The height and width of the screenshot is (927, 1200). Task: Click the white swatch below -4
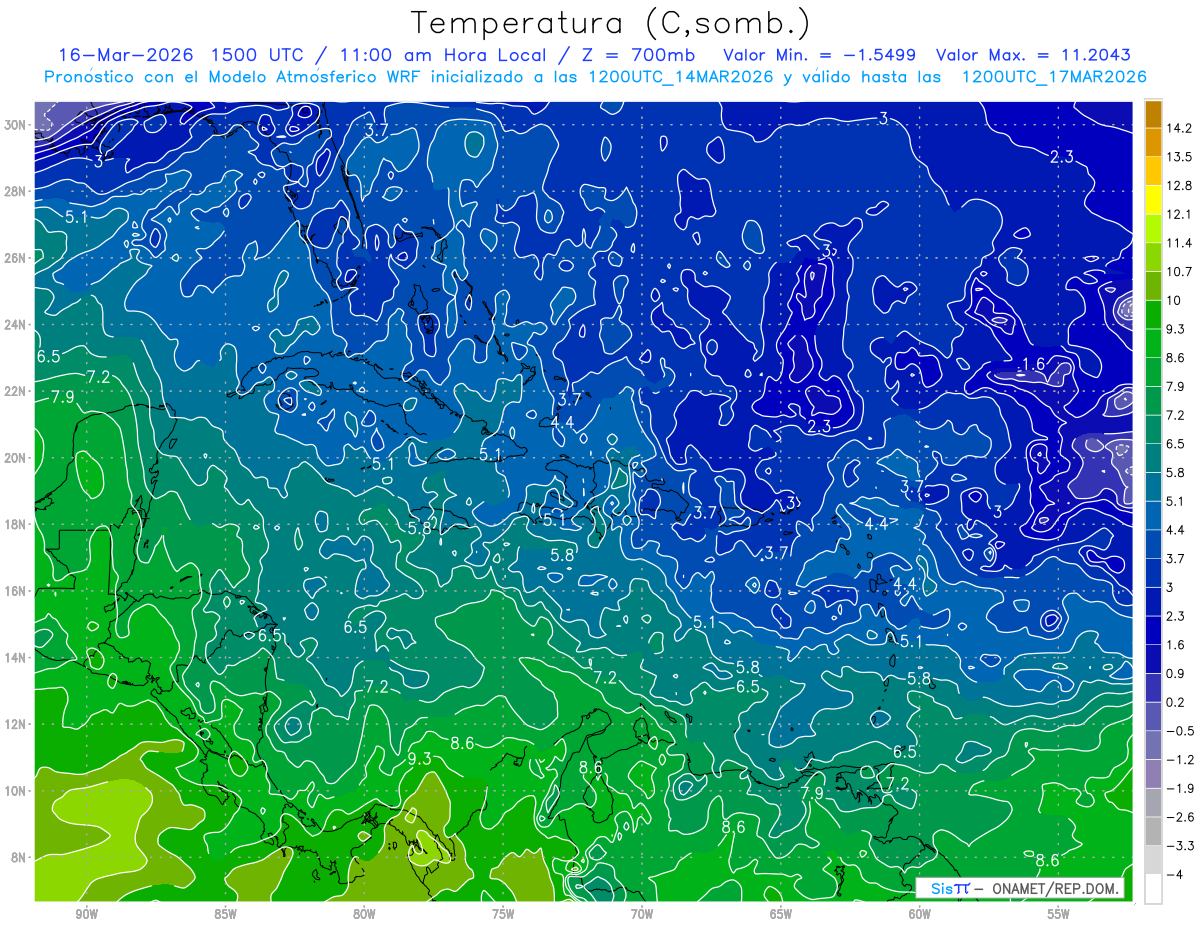click(1153, 889)
